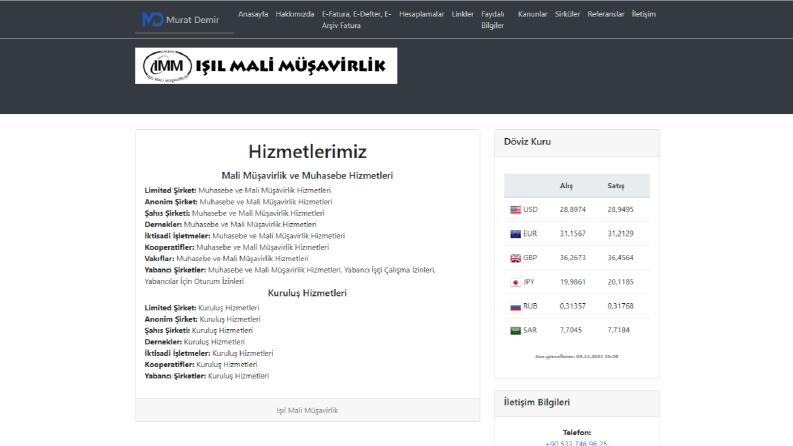The image size is (793, 446).
Task: Click USD selling rate 28,9495
Action: click(621, 209)
